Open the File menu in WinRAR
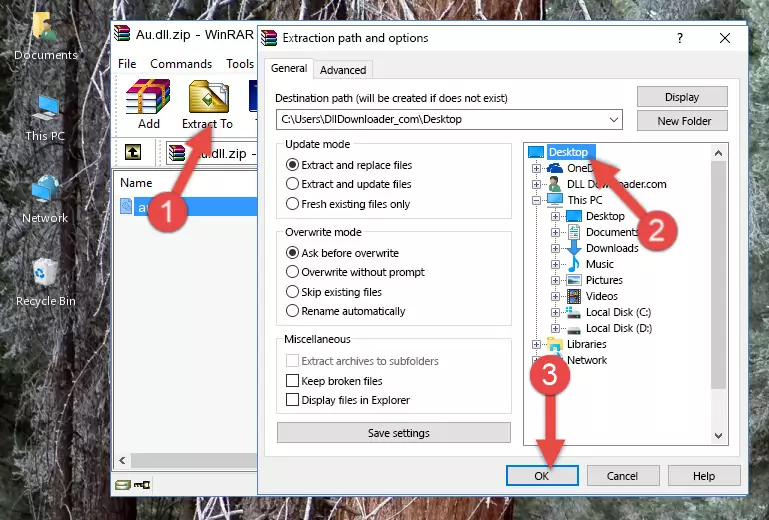769x520 pixels. pos(127,64)
